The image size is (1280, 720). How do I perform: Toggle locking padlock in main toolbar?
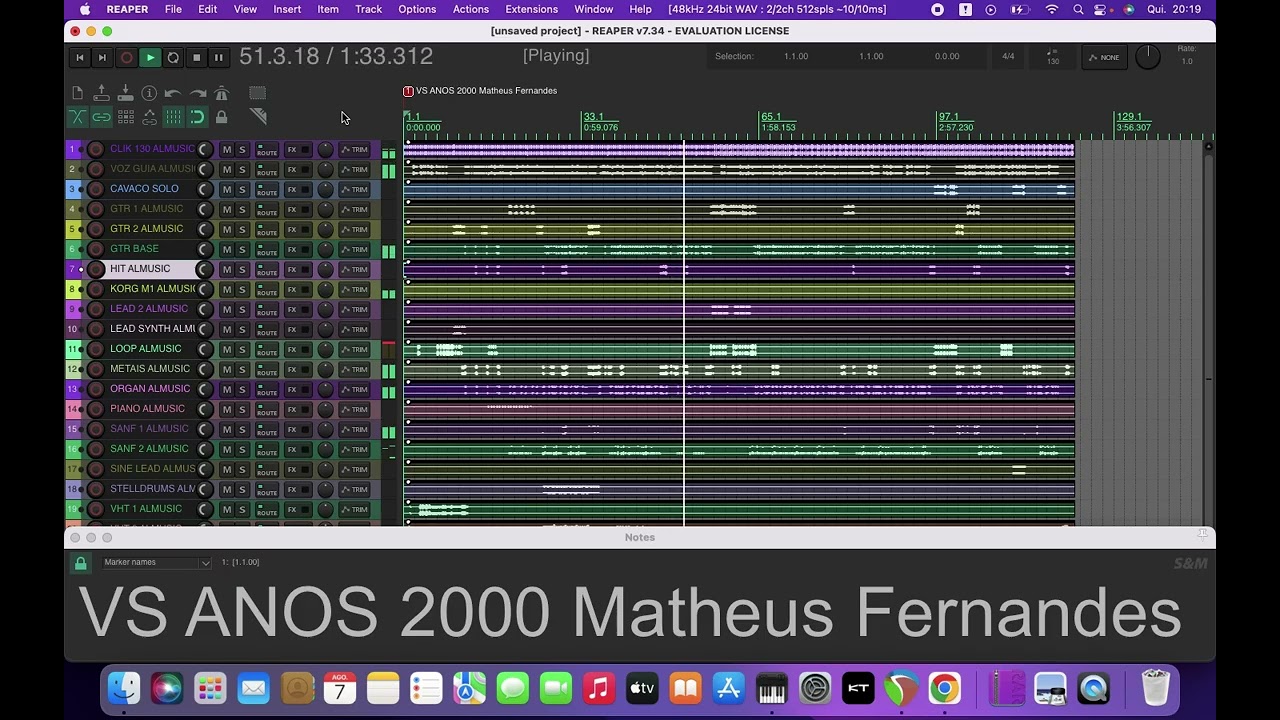point(221,117)
